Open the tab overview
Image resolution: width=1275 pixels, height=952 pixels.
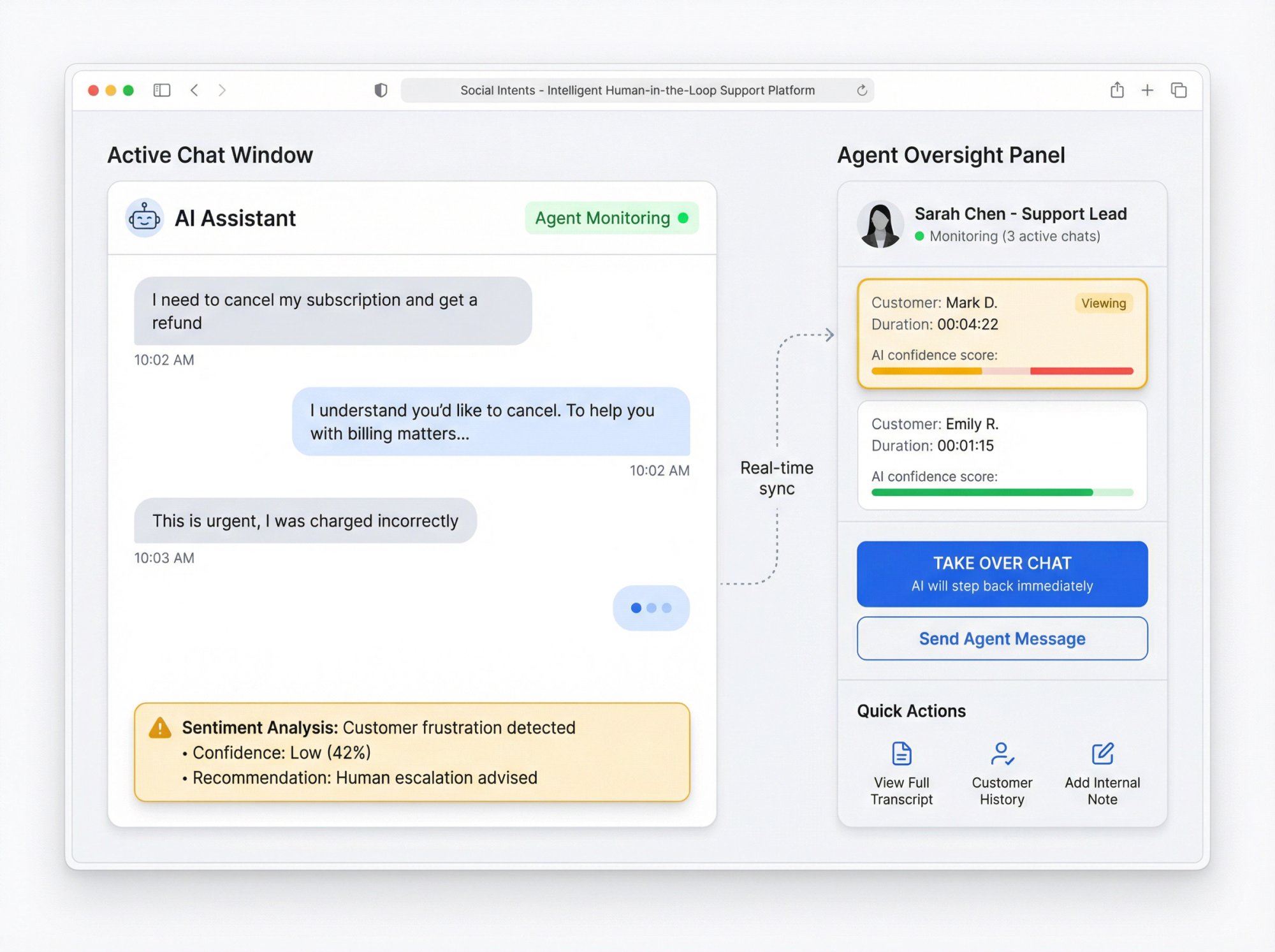pos(1178,90)
